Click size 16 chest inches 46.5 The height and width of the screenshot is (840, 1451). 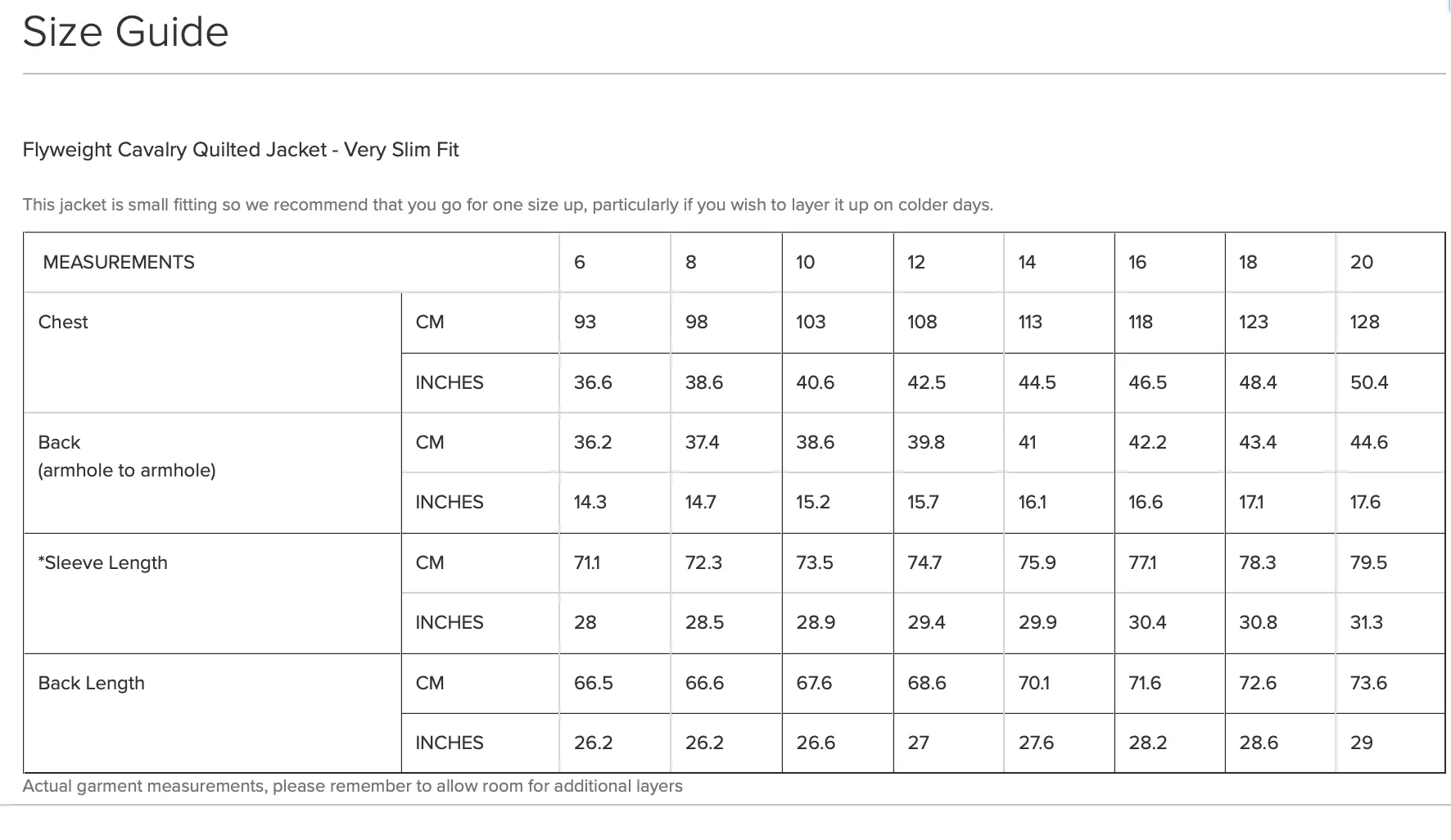point(1147,382)
